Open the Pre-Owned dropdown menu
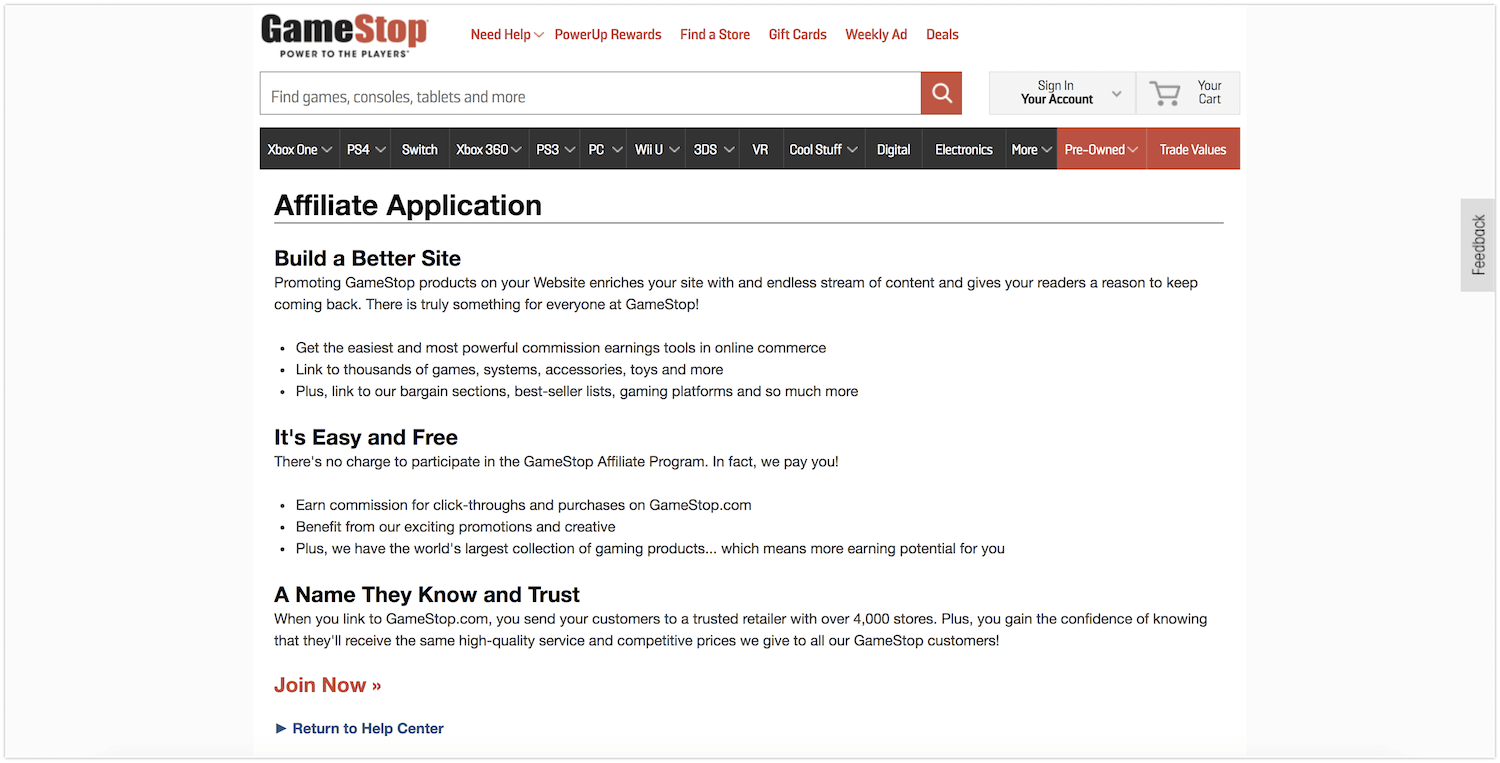 coord(1101,149)
